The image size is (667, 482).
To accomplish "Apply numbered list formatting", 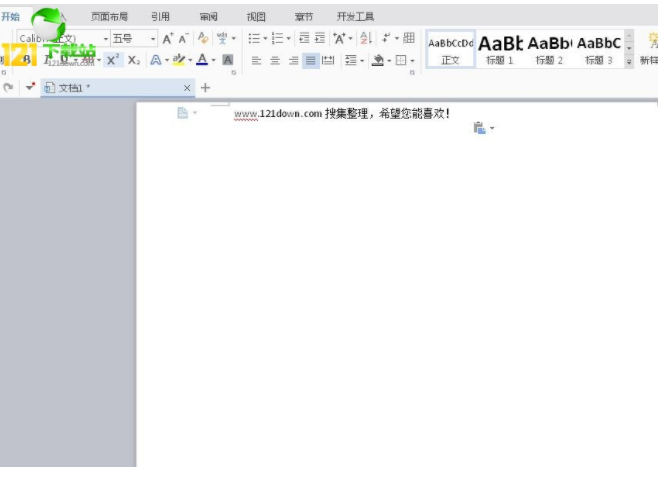I will (277, 39).
